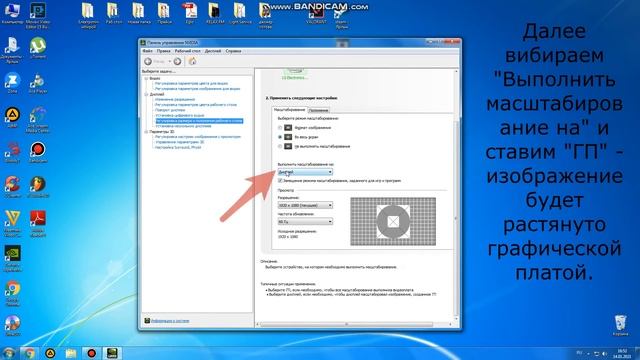Open the Правка menu

click(x=163, y=51)
